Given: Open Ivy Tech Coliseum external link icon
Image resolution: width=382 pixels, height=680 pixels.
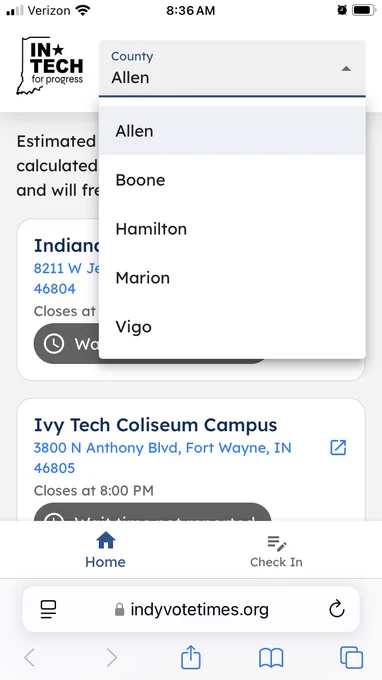Looking at the screenshot, I should pyautogui.click(x=338, y=447).
